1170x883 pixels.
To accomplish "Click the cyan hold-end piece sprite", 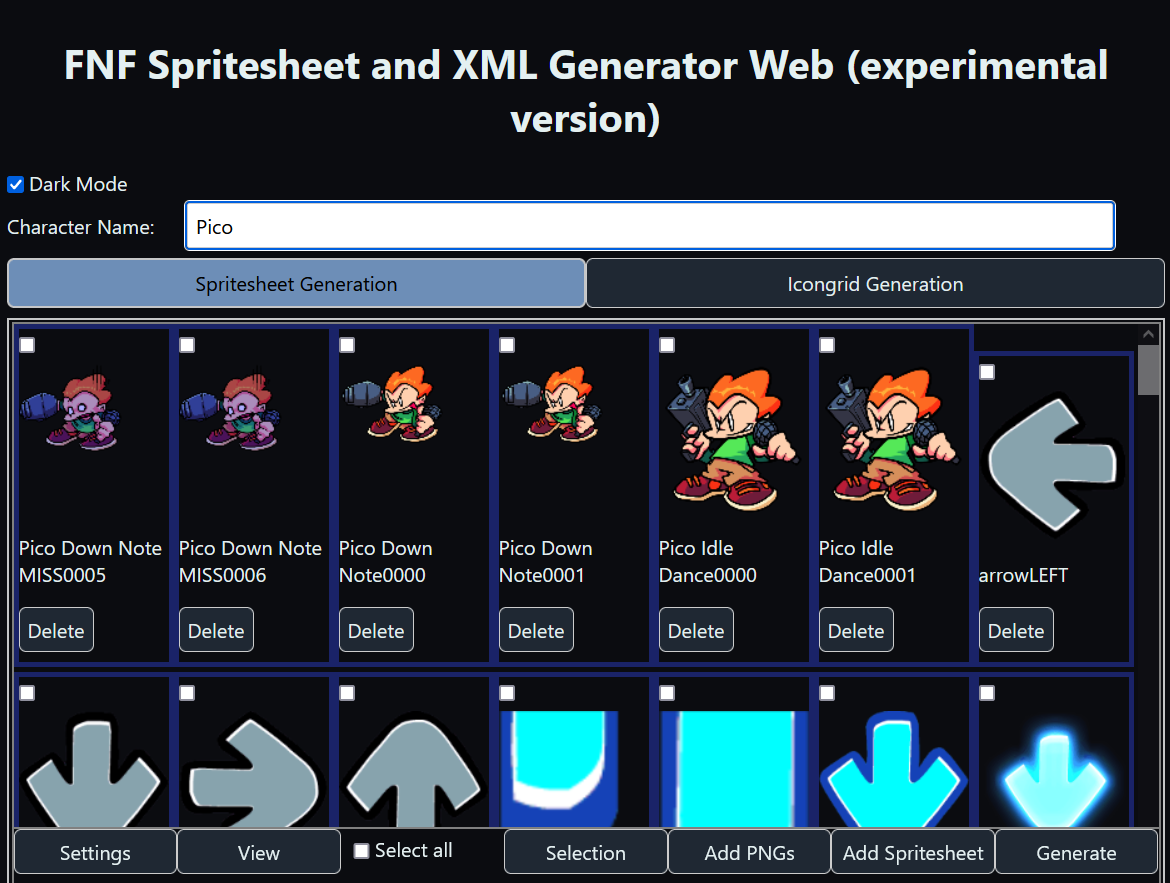I will pos(559,769).
